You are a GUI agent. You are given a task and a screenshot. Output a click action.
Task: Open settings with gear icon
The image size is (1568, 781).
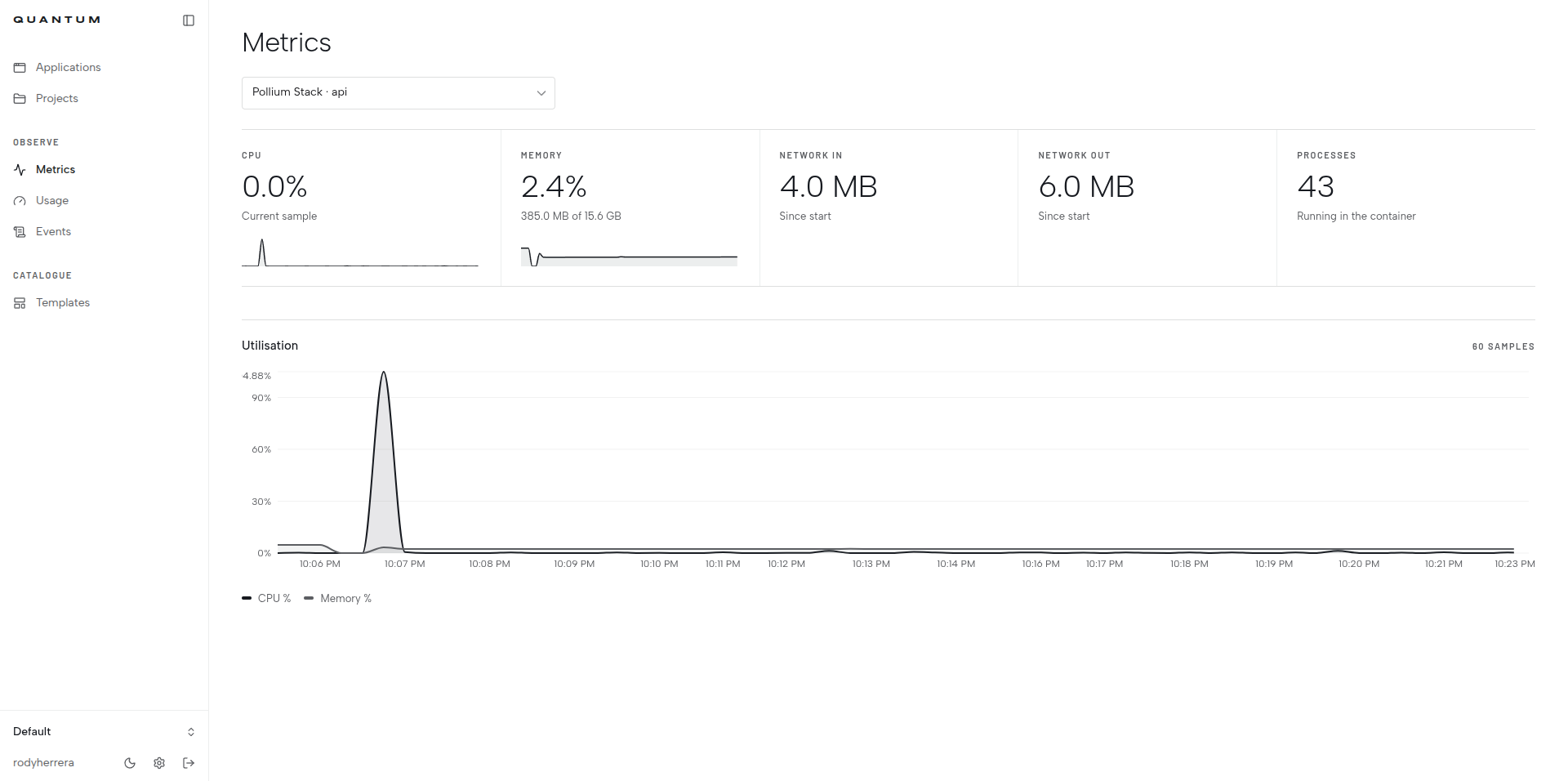159,763
